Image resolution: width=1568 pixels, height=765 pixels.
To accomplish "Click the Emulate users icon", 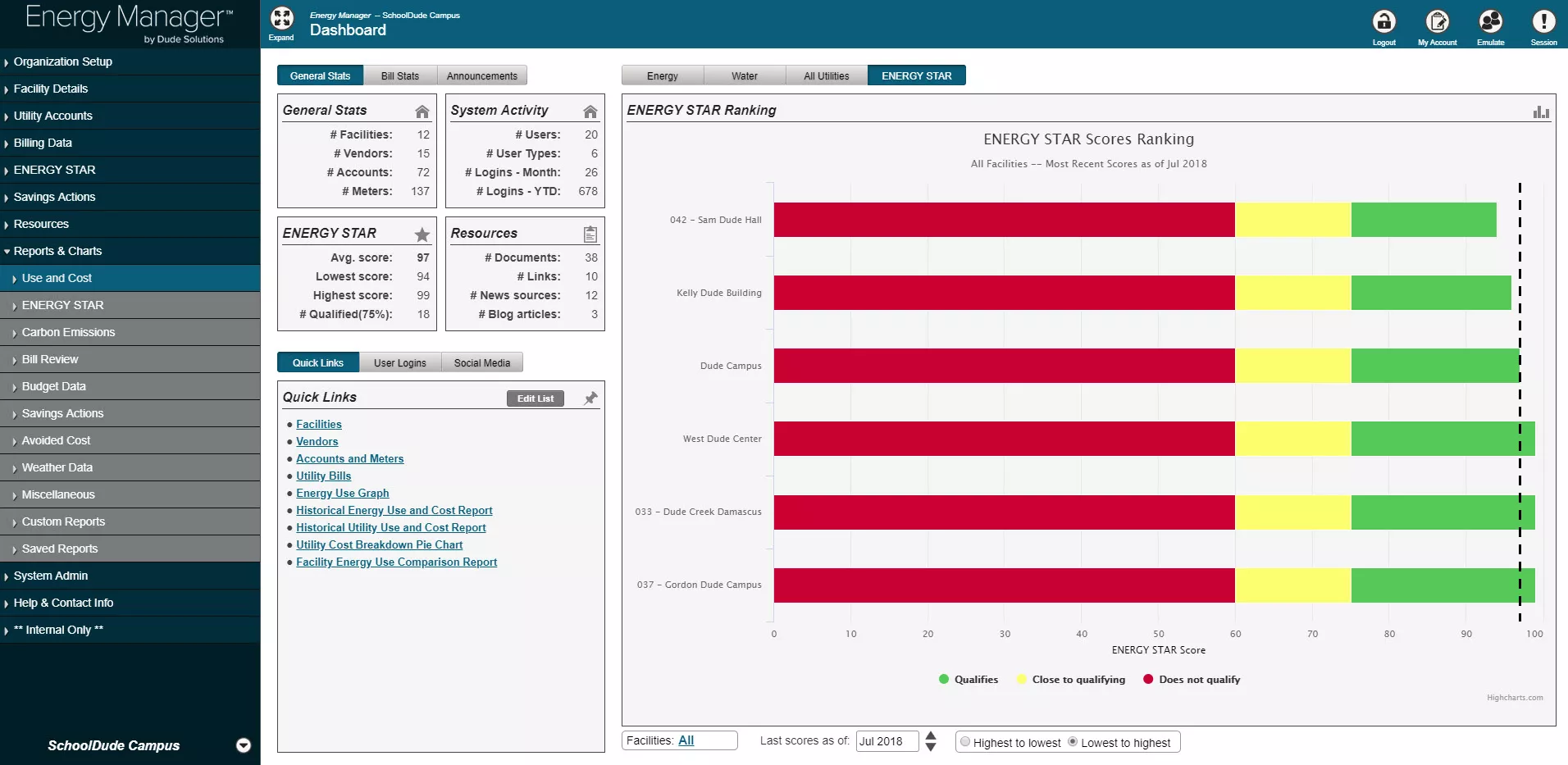I will 1490,20.
